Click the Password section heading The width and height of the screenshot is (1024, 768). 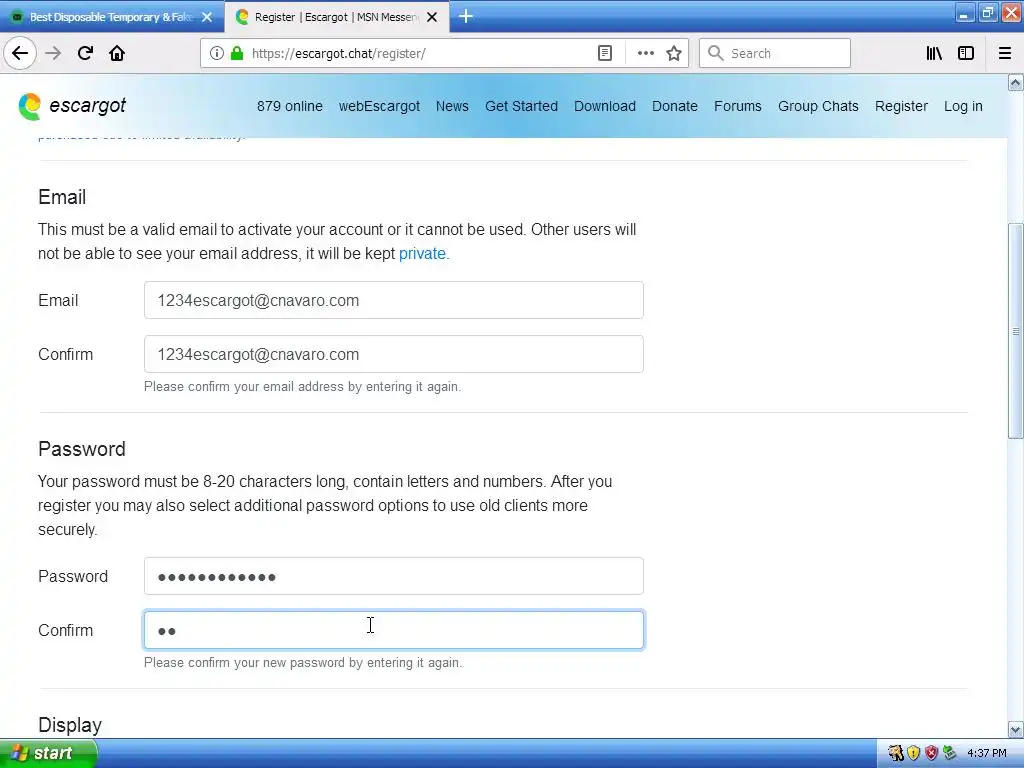pos(82,449)
